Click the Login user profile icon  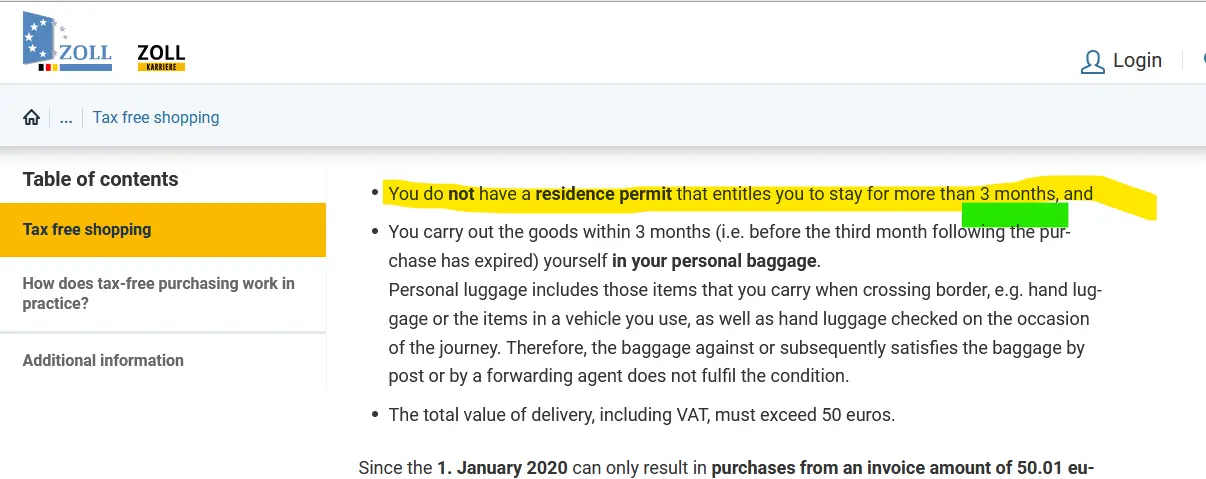pos(1092,62)
